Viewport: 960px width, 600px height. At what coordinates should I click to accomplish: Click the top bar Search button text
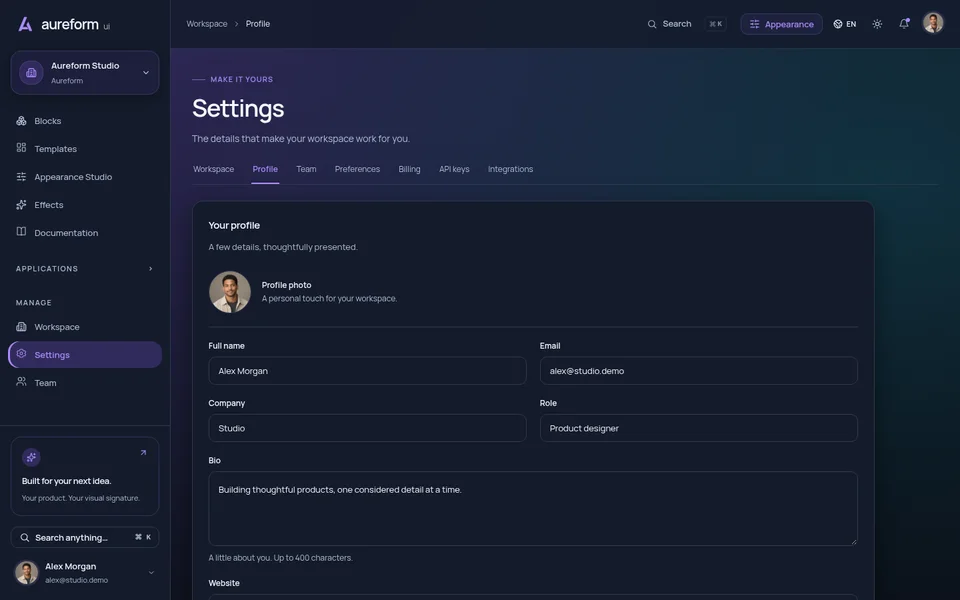tap(677, 24)
